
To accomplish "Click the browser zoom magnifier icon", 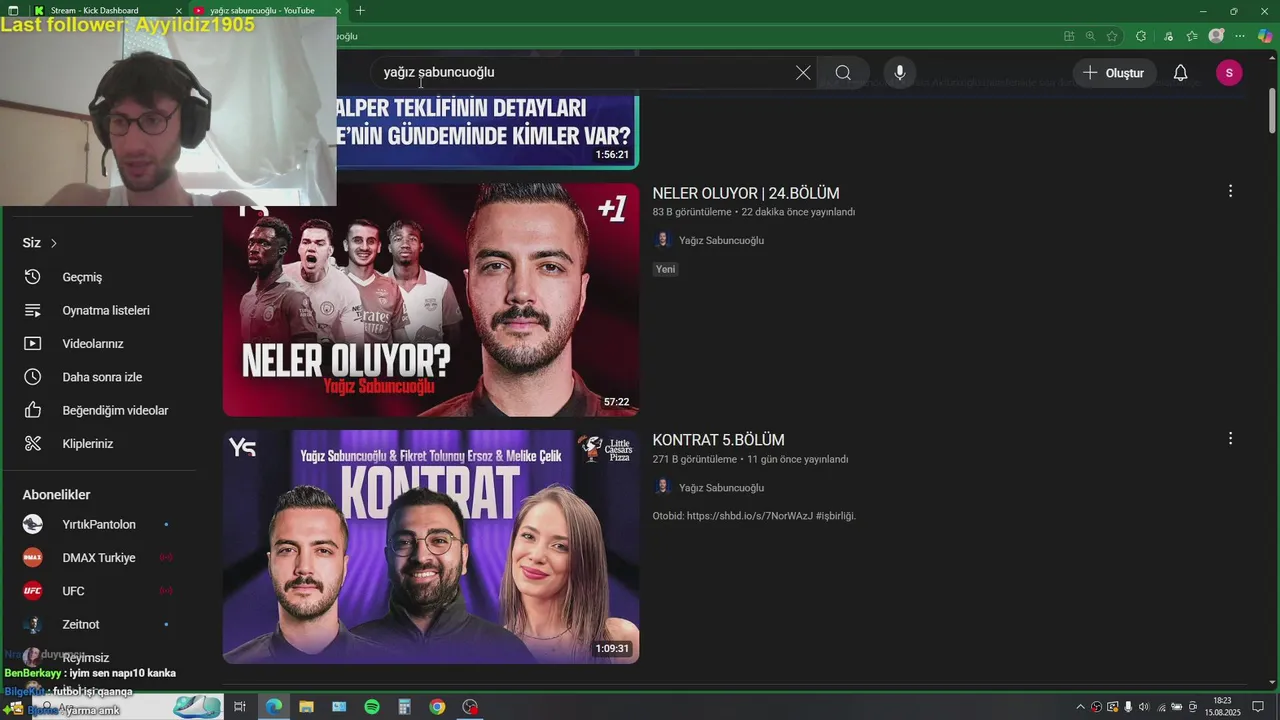I will 1090,36.
